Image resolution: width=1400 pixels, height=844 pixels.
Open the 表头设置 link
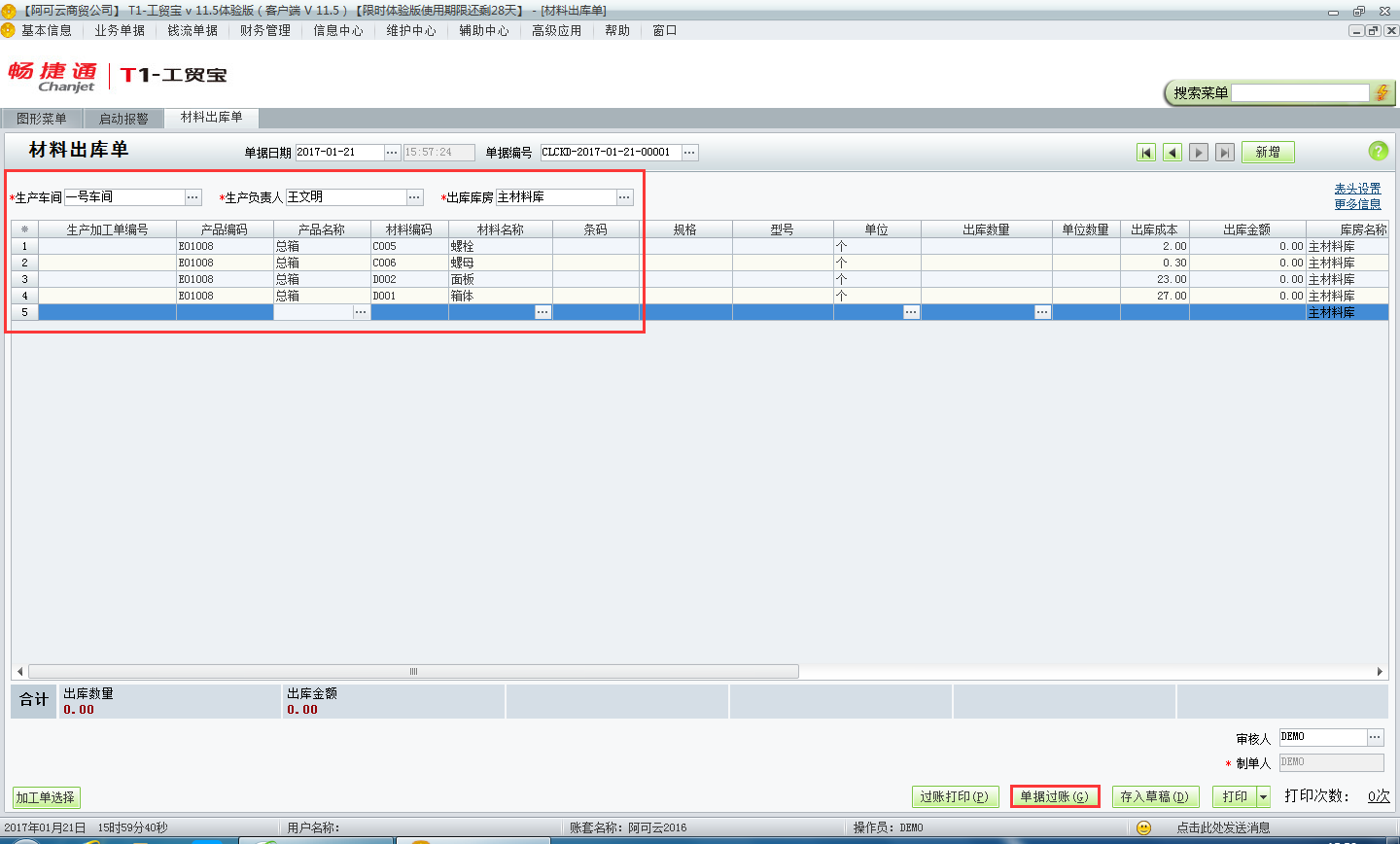coord(1357,189)
